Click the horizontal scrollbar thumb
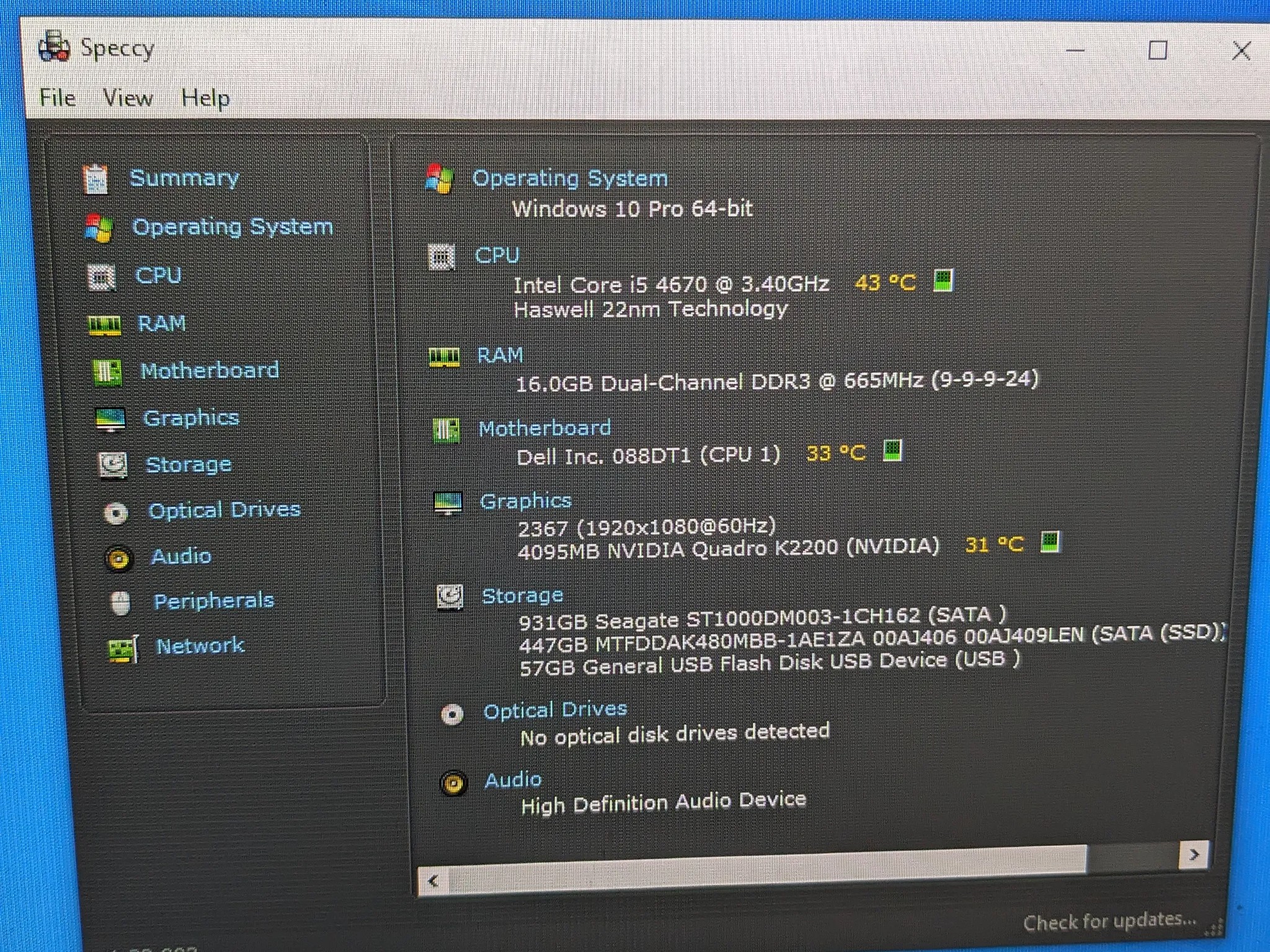Image resolution: width=1270 pixels, height=952 pixels. pos(768,867)
